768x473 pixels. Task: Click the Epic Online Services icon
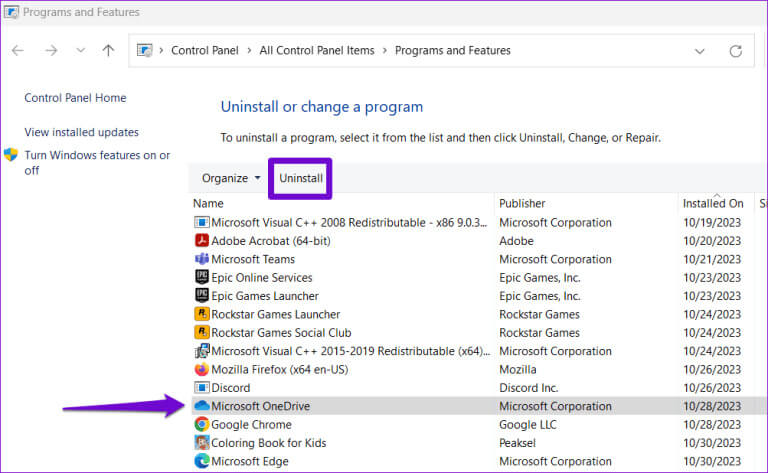coord(201,277)
